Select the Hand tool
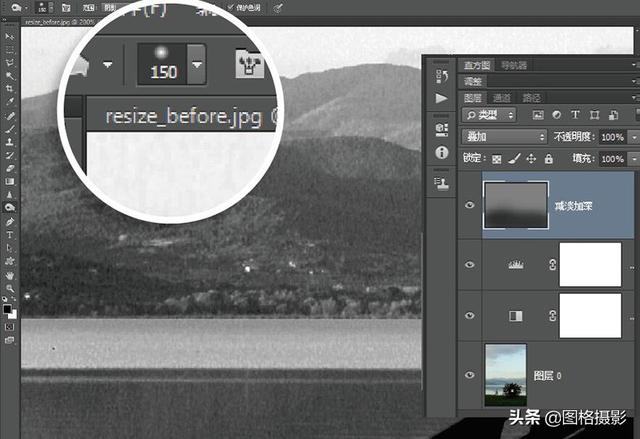Image resolution: width=640 pixels, height=439 pixels. [9, 275]
